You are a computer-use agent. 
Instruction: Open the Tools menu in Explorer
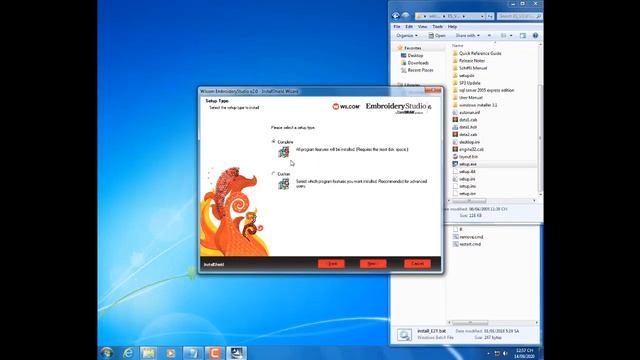[437, 27]
